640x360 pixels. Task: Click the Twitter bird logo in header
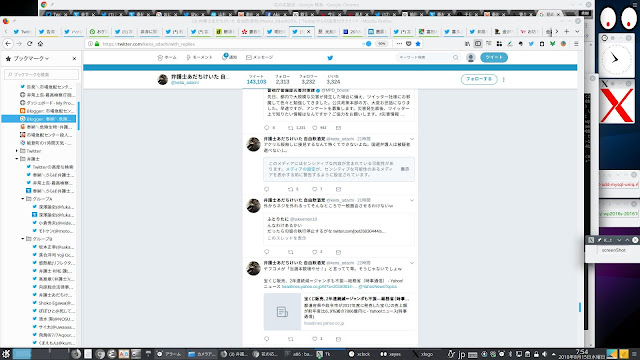pos(330,58)
